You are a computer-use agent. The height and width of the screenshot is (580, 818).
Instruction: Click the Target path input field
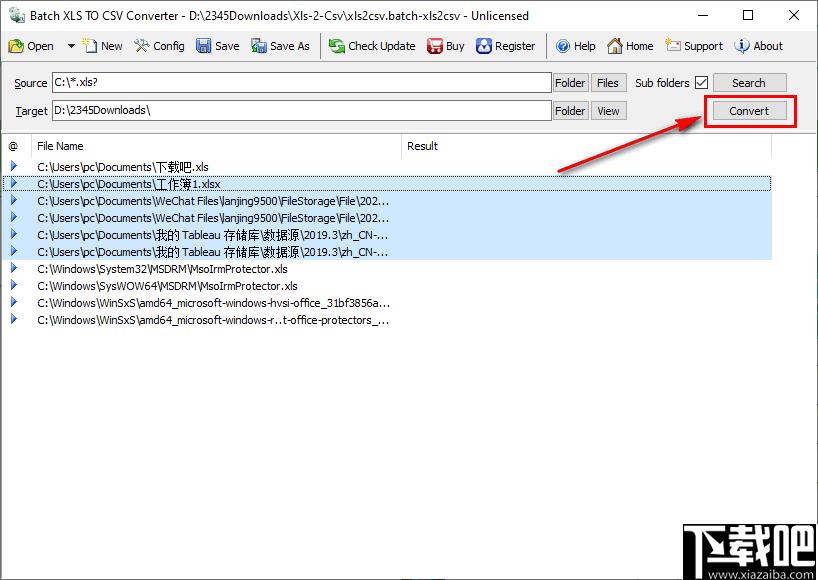(302, 110)
